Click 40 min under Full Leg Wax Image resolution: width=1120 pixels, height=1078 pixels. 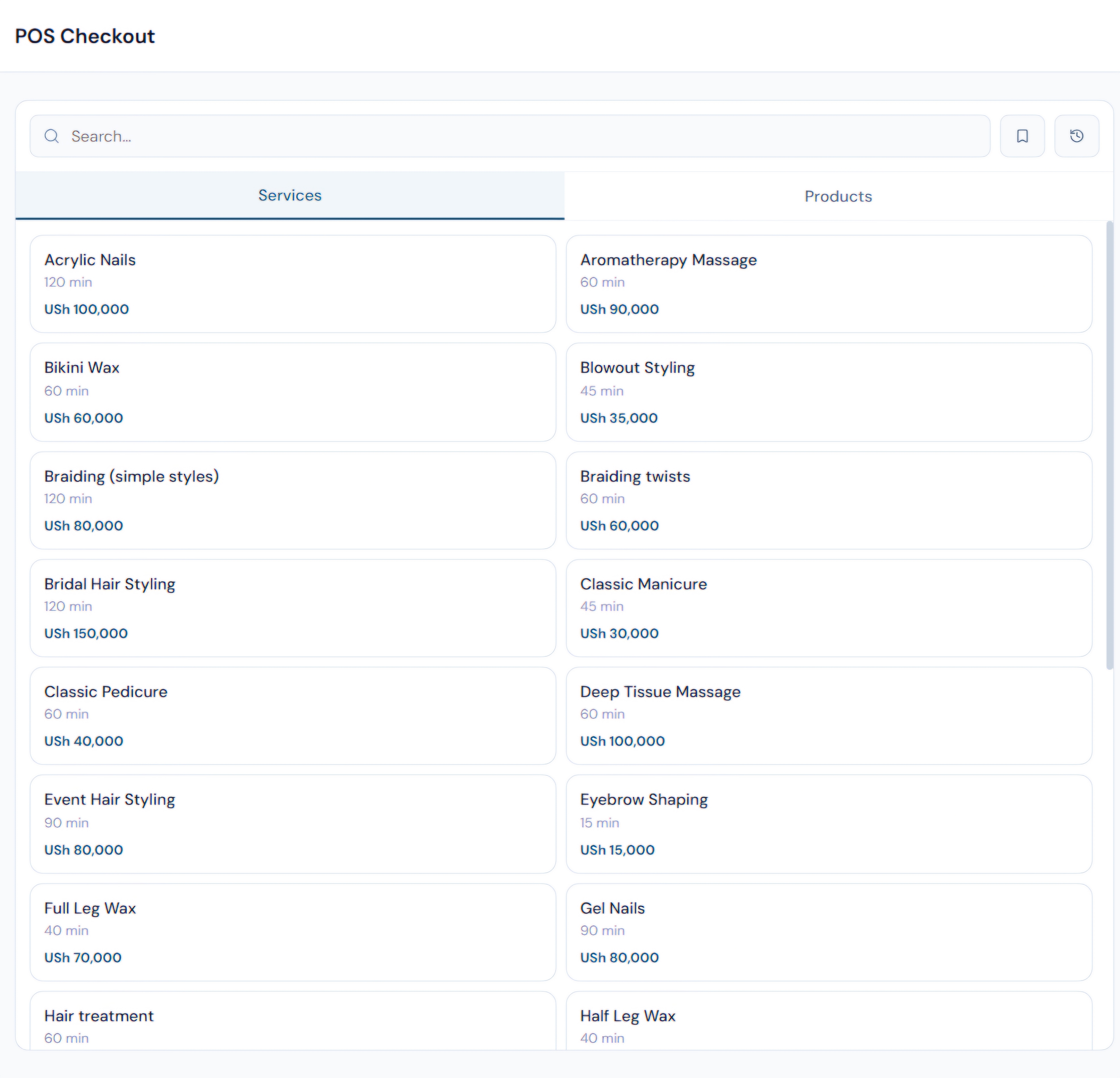point(66,930)
